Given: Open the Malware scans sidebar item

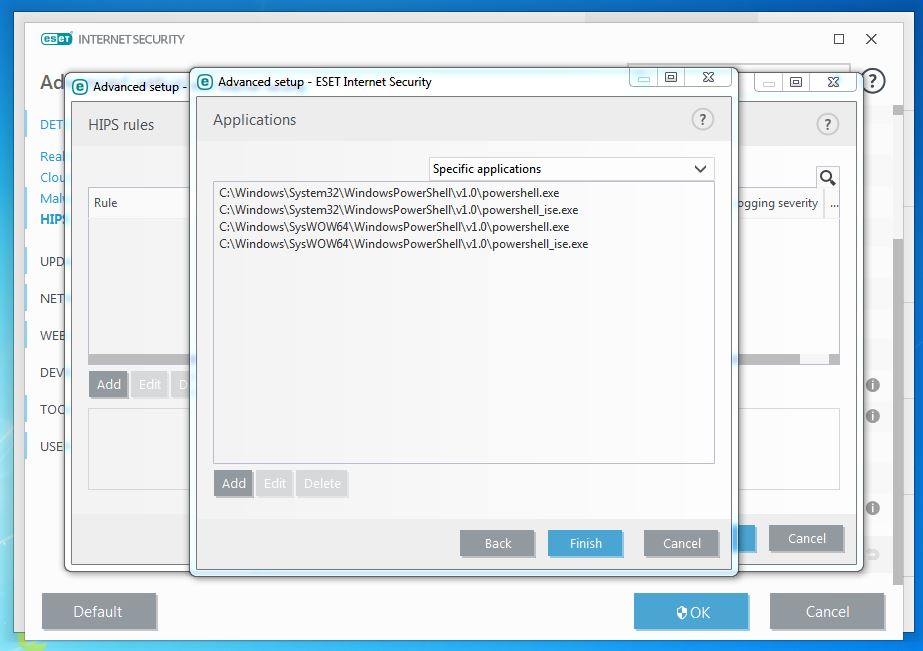Looking at the screenshot, I should point(52,198).
